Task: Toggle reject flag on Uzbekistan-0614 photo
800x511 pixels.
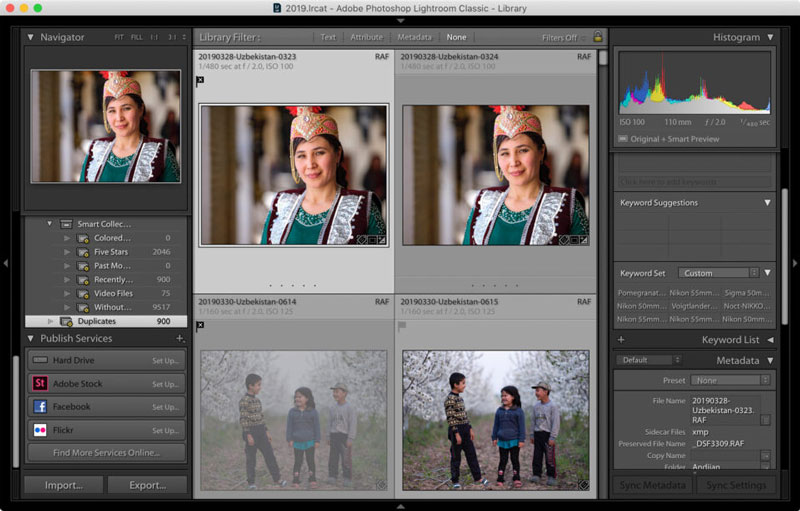Action: pyautogui.click(x=200, y=325)
